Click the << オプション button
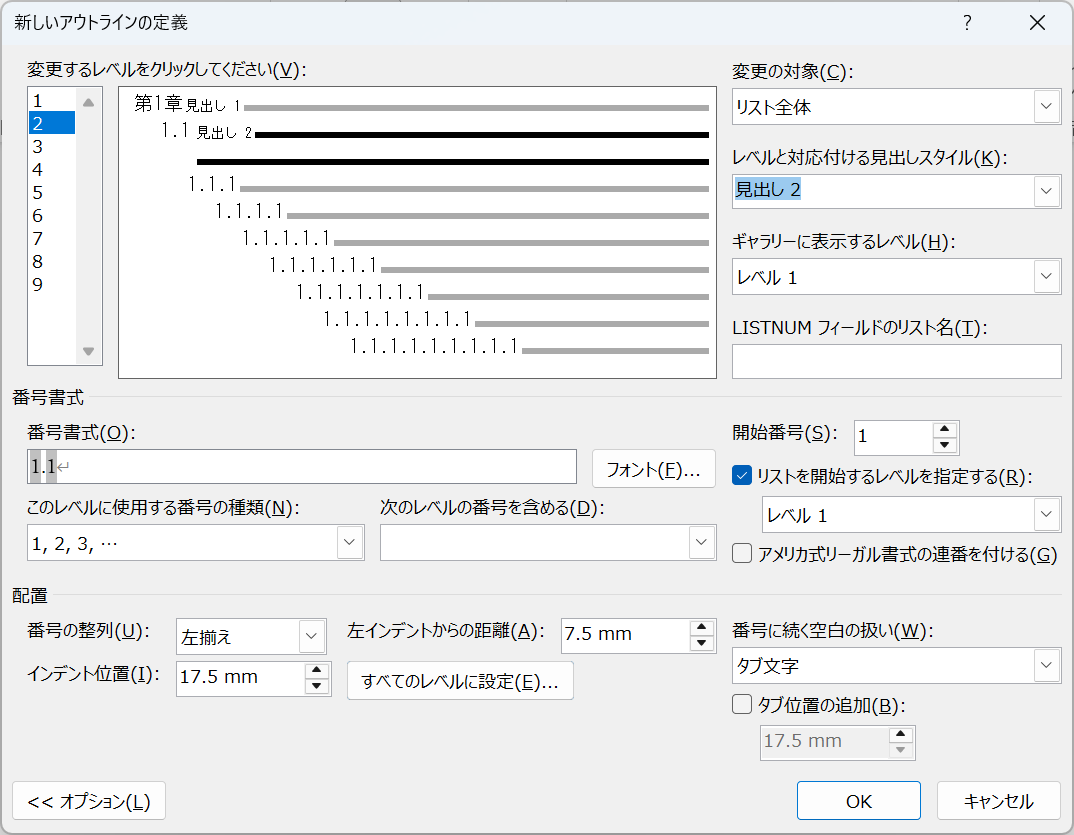1074x835 pixels. coord(88,800)
